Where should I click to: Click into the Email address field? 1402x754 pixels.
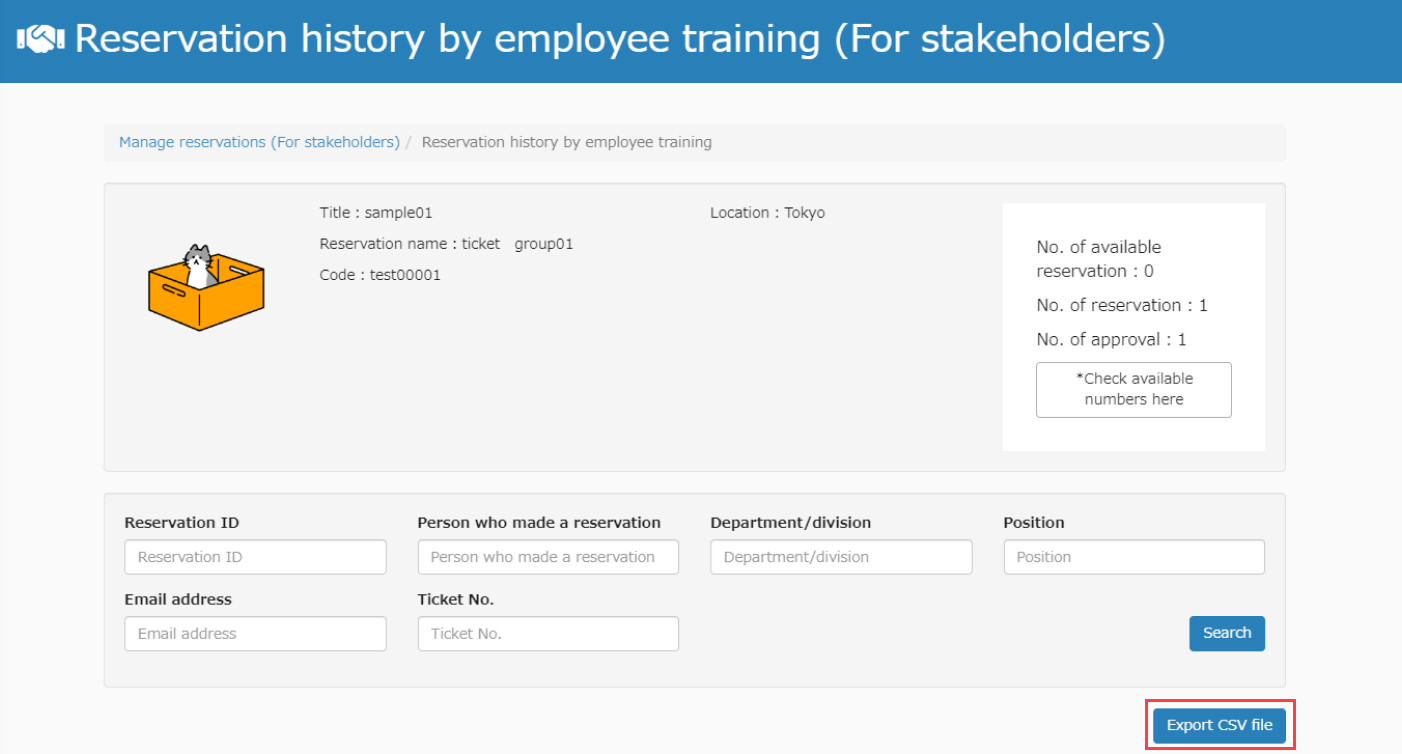[x=255, y=634]
